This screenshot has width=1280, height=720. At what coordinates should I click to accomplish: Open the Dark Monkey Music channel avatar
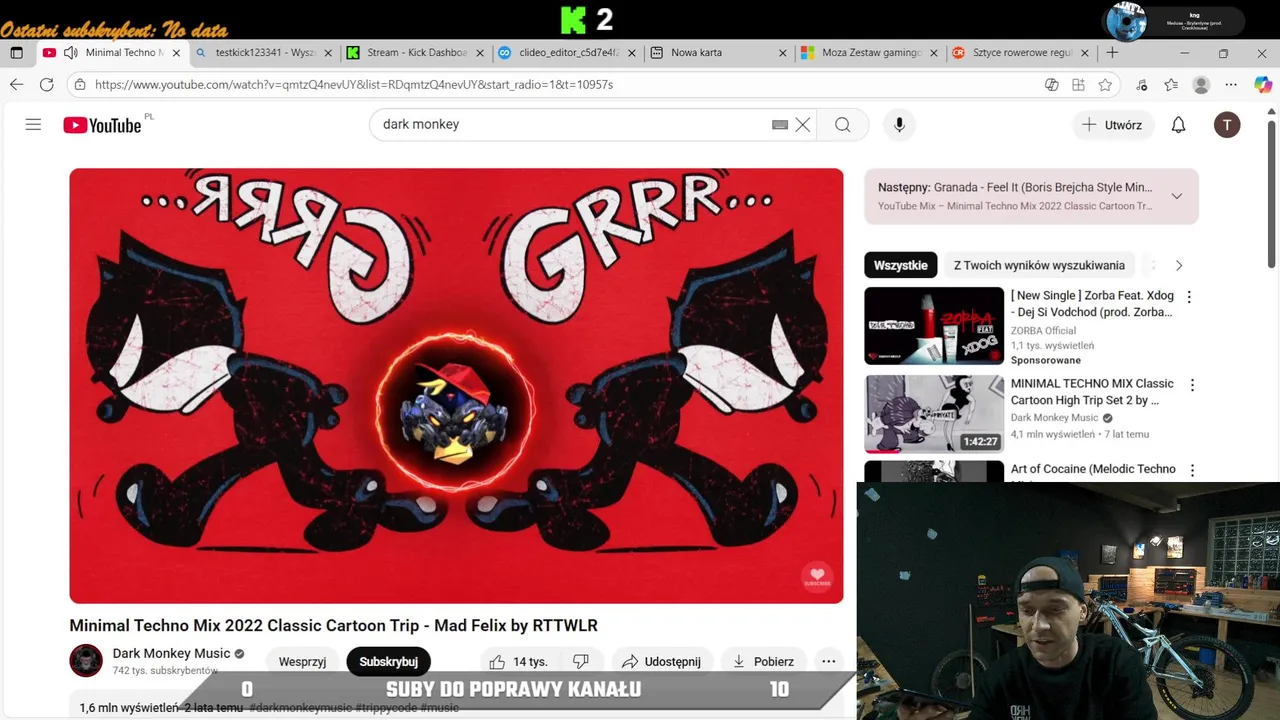coord(86,660)
